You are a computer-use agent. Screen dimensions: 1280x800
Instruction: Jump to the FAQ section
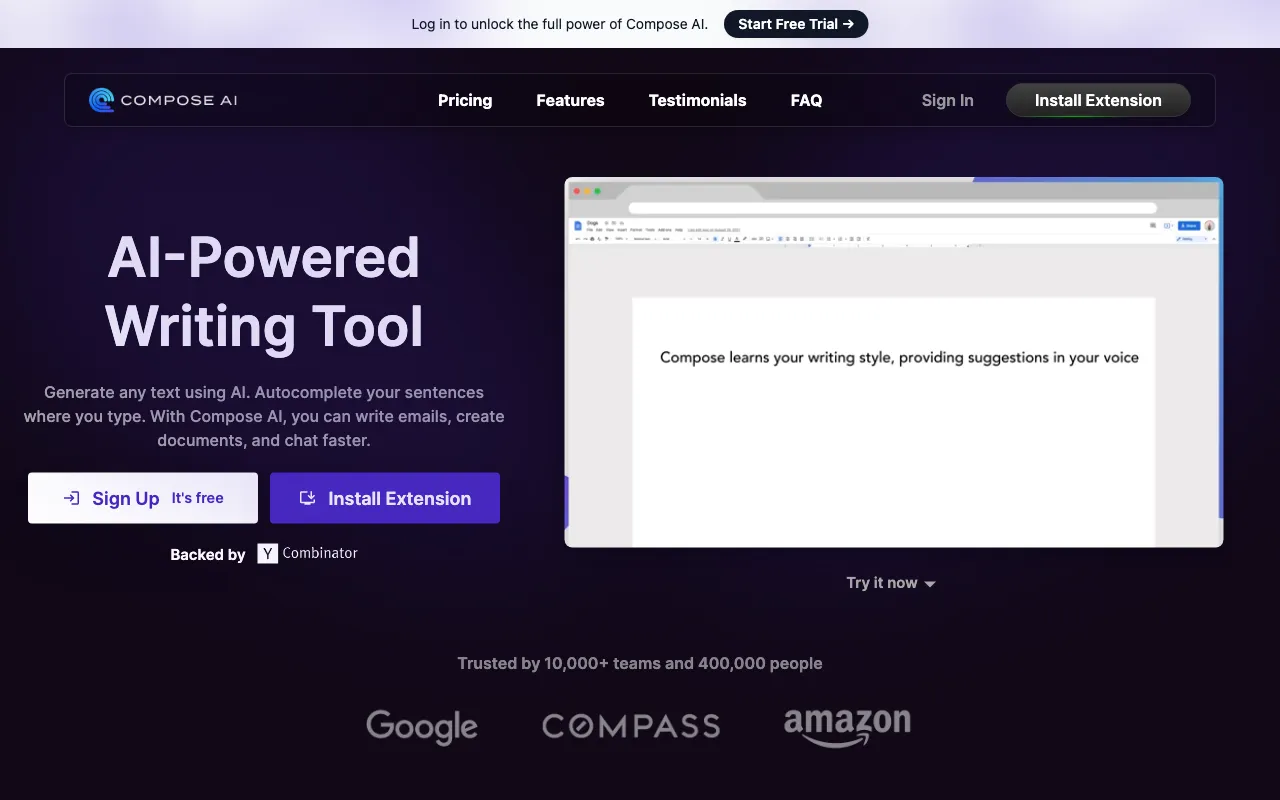806,100
